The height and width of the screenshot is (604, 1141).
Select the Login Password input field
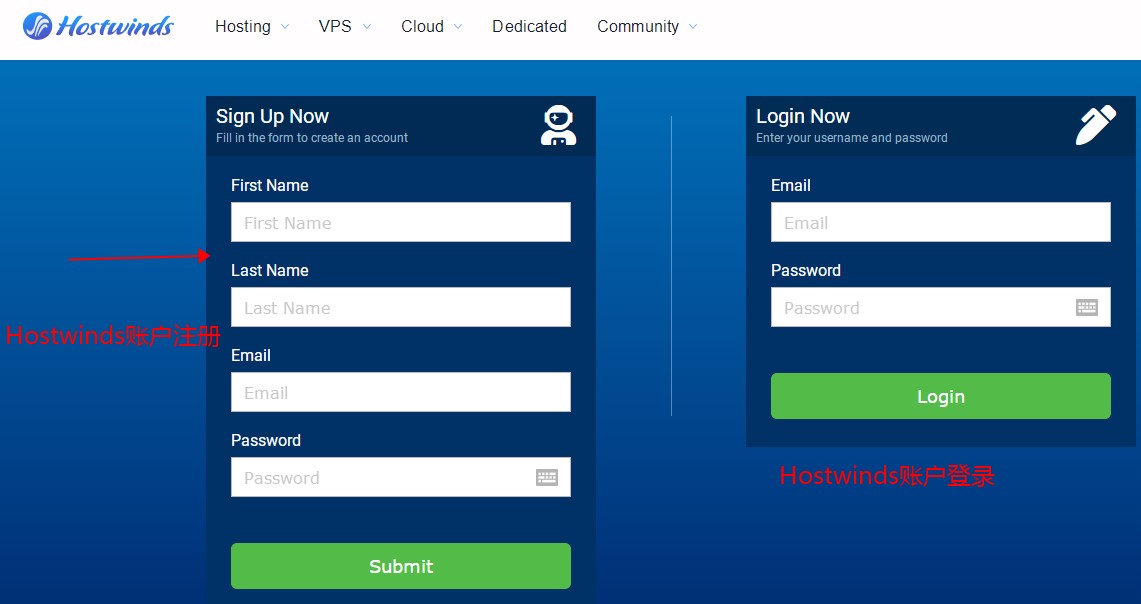920,307
